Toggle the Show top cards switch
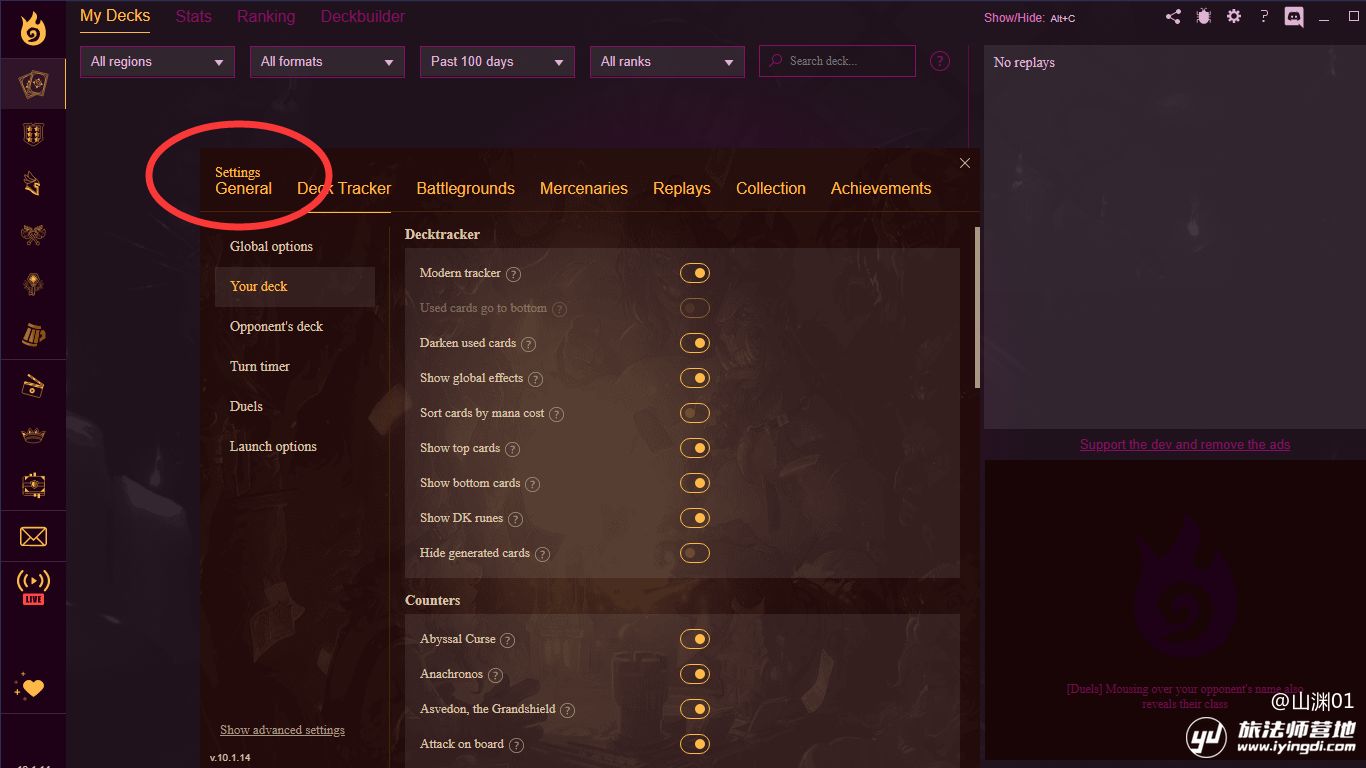This screenshot has width=1366, height=768. [695, 448]
